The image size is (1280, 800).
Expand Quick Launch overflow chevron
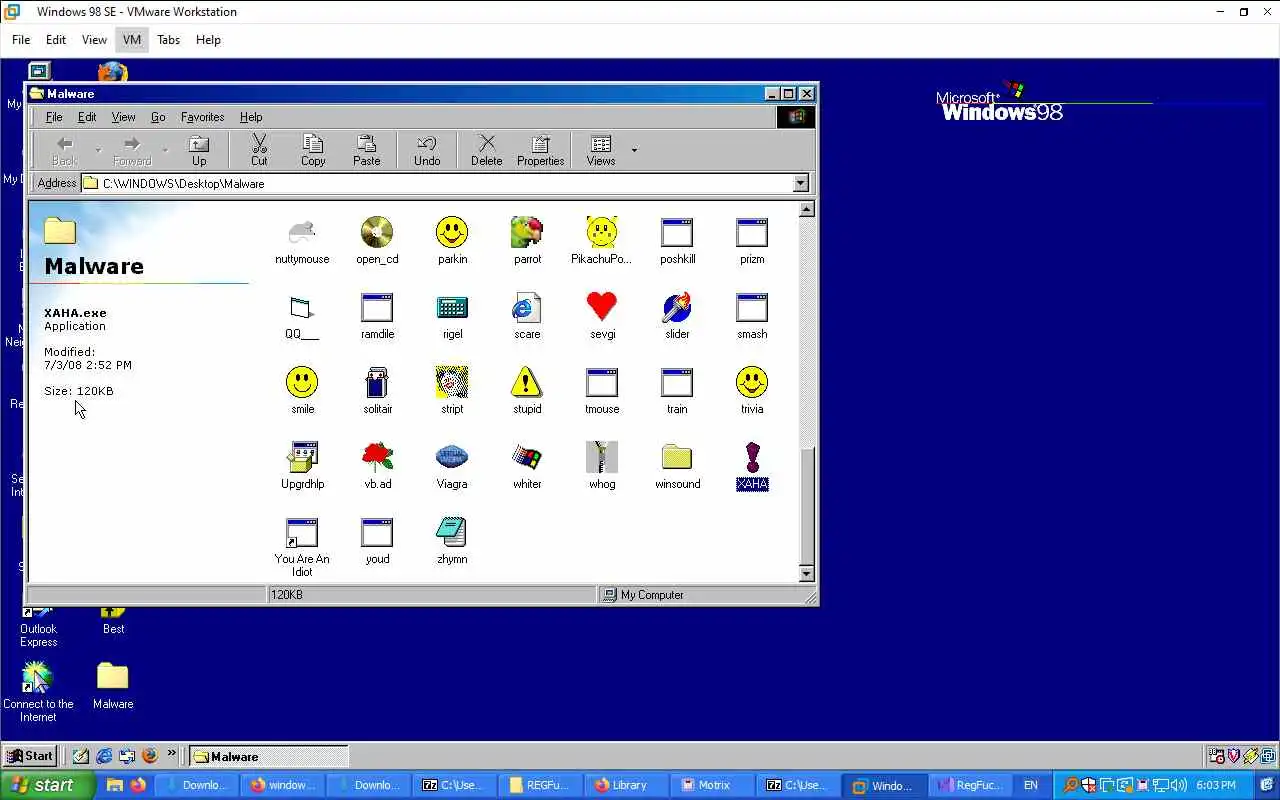pyautogui.click(x=172, y=754)
